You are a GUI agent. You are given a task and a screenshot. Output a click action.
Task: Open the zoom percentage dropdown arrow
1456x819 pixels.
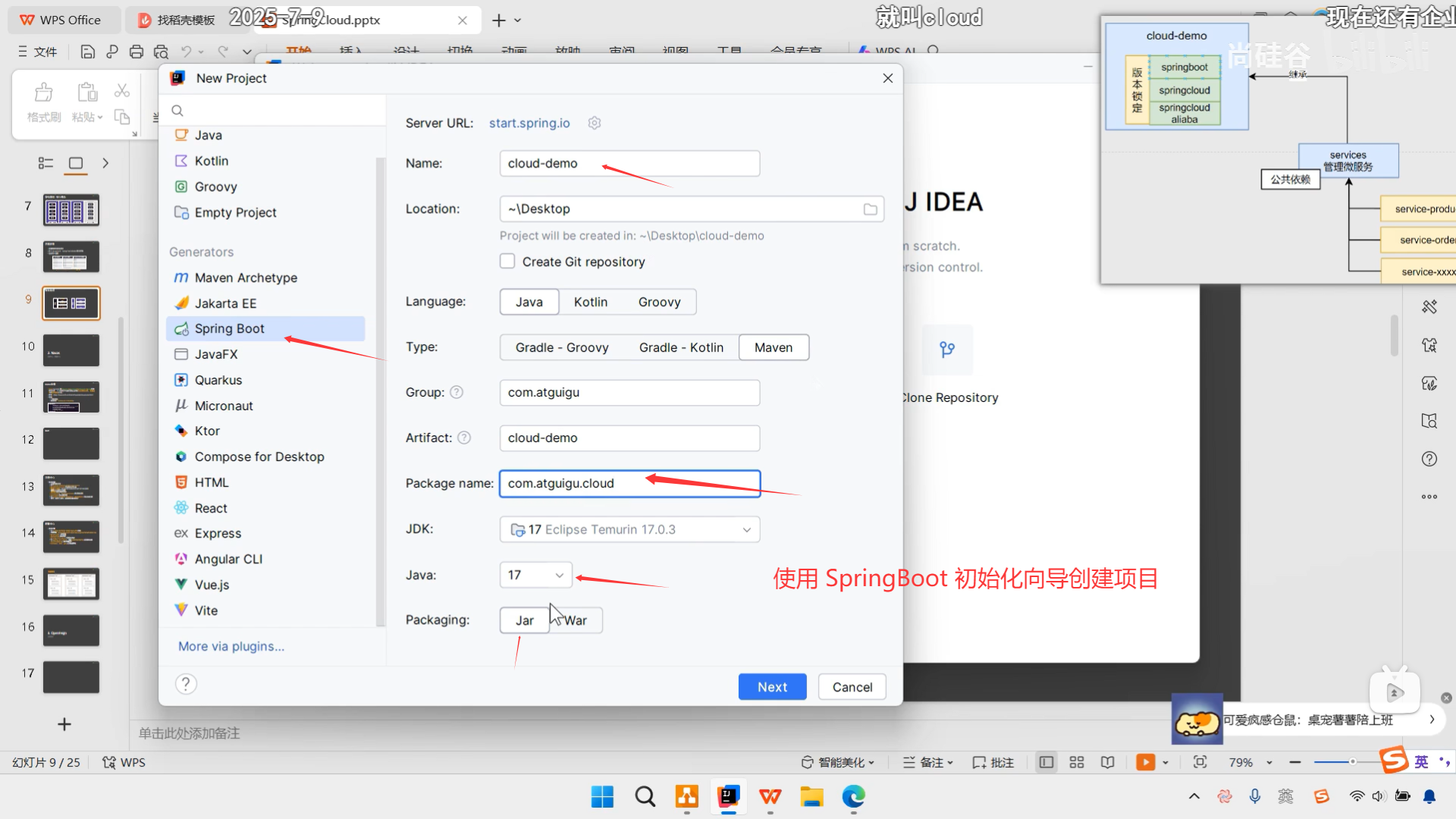pyautogui.click(x=1269, y=762)
